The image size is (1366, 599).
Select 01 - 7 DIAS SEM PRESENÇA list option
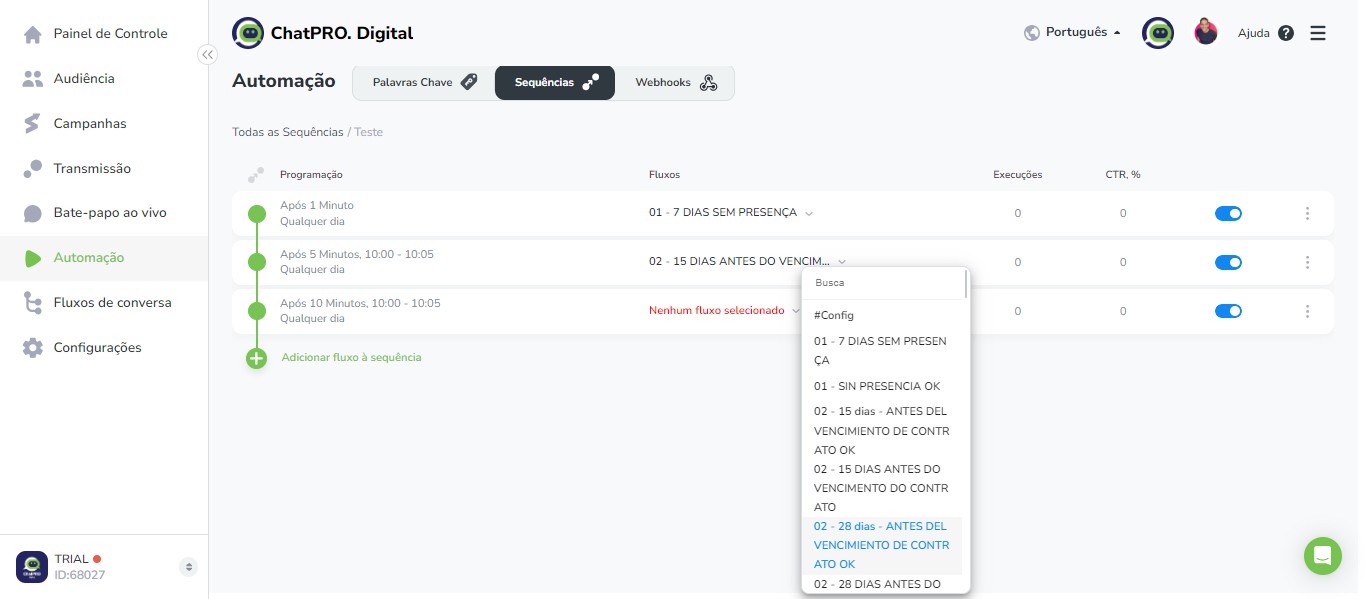[x=882, y=351]
